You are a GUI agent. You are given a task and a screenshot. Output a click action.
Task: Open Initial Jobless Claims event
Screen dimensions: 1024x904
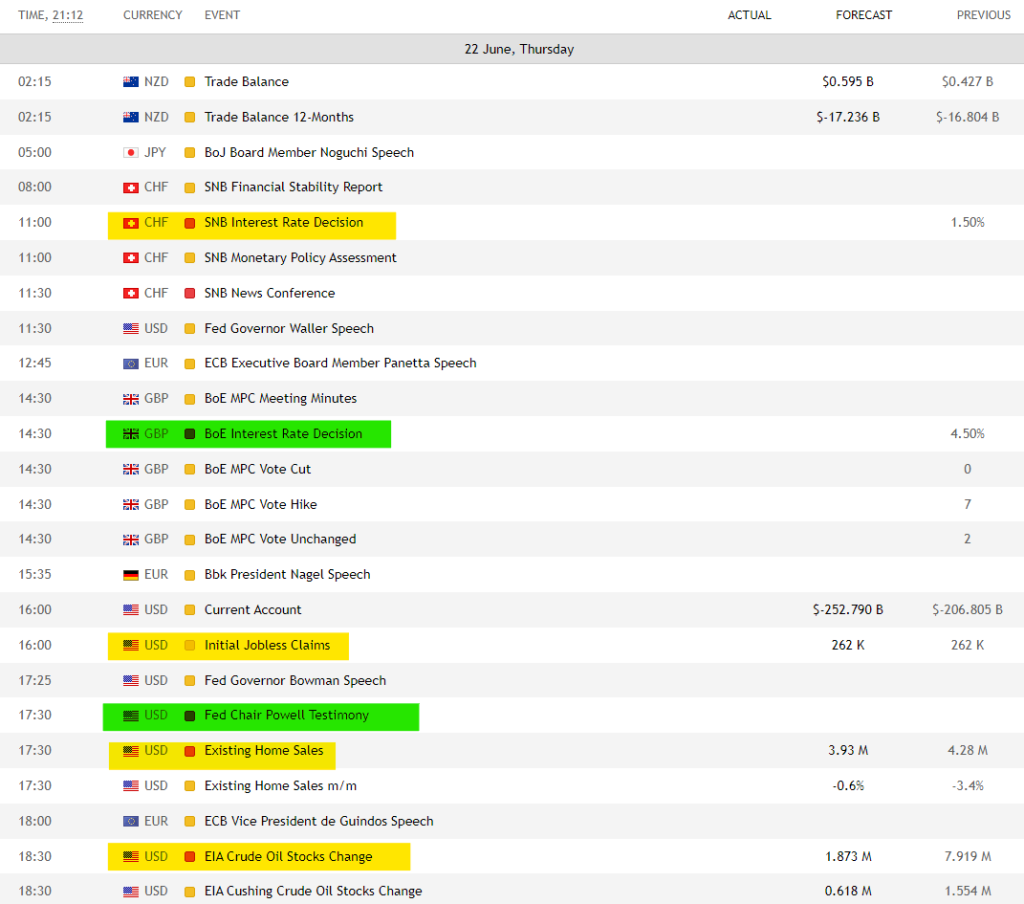pyautogui.click(x=267, y=645)
